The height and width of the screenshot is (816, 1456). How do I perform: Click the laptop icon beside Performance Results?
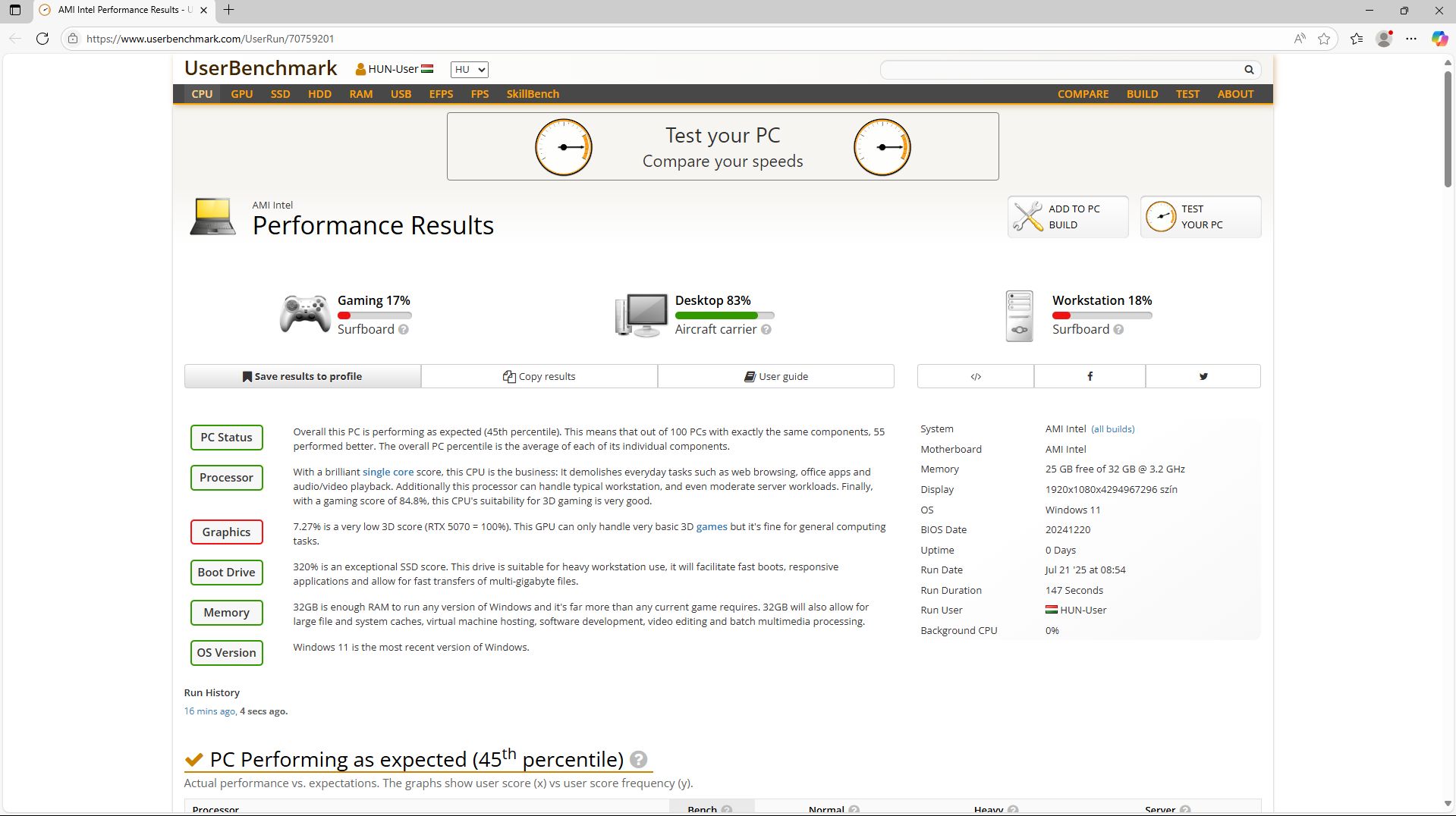pos(212,217)
